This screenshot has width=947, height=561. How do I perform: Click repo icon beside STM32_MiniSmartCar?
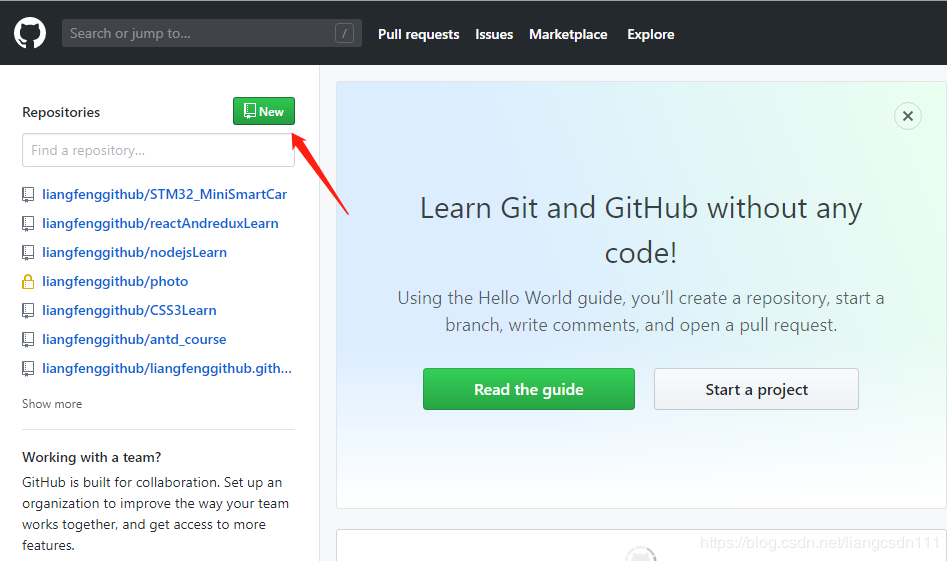[28, 194]
